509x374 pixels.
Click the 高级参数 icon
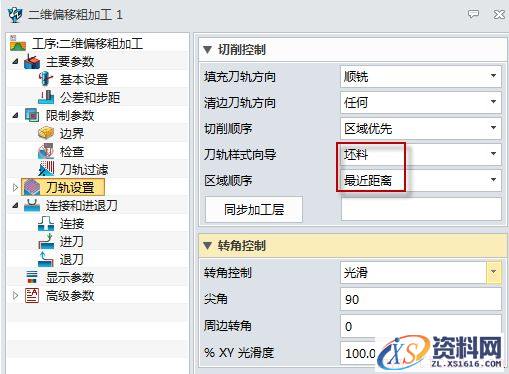[32, 295]
